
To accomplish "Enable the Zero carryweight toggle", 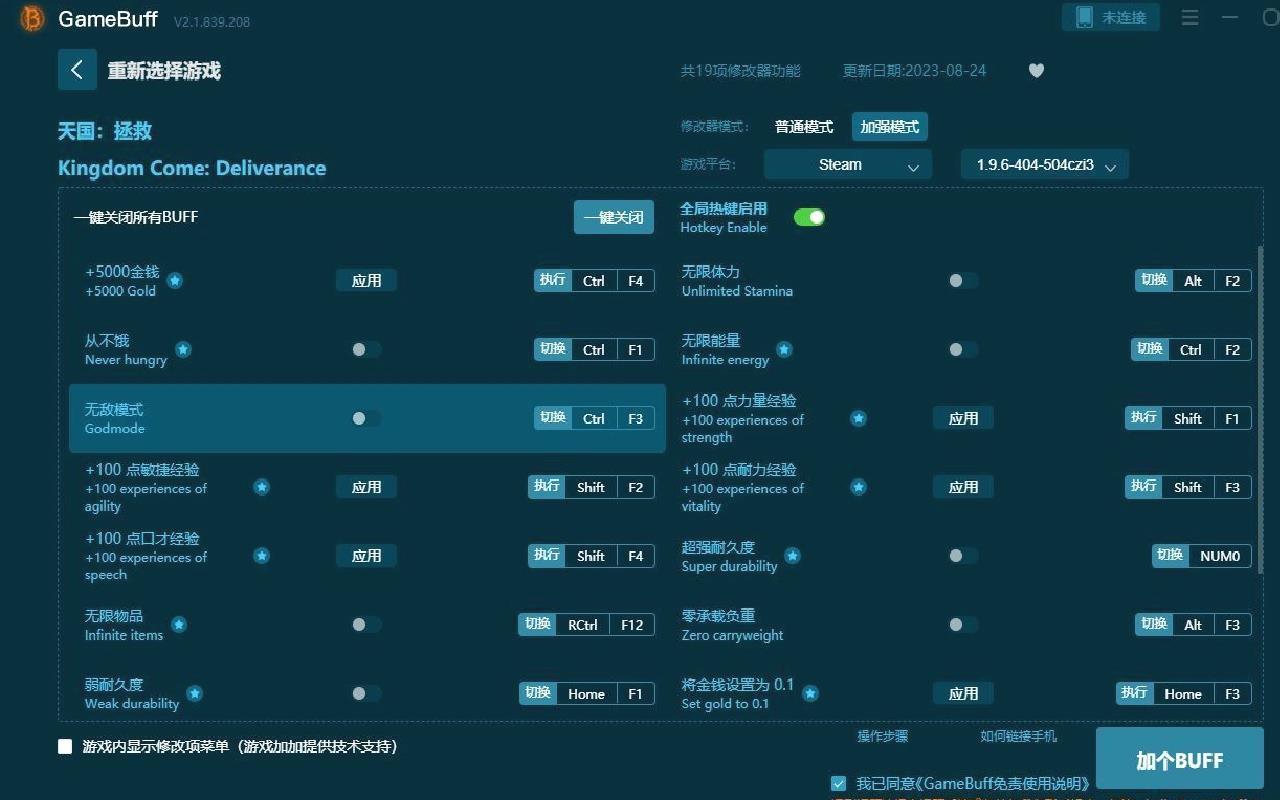I will [963, 624].
